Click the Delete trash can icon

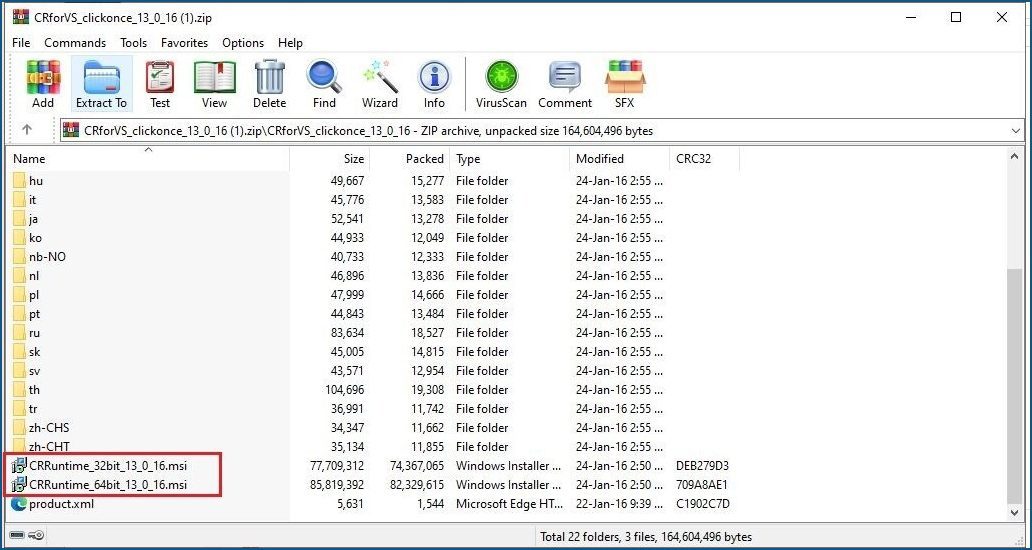[270, 77]
